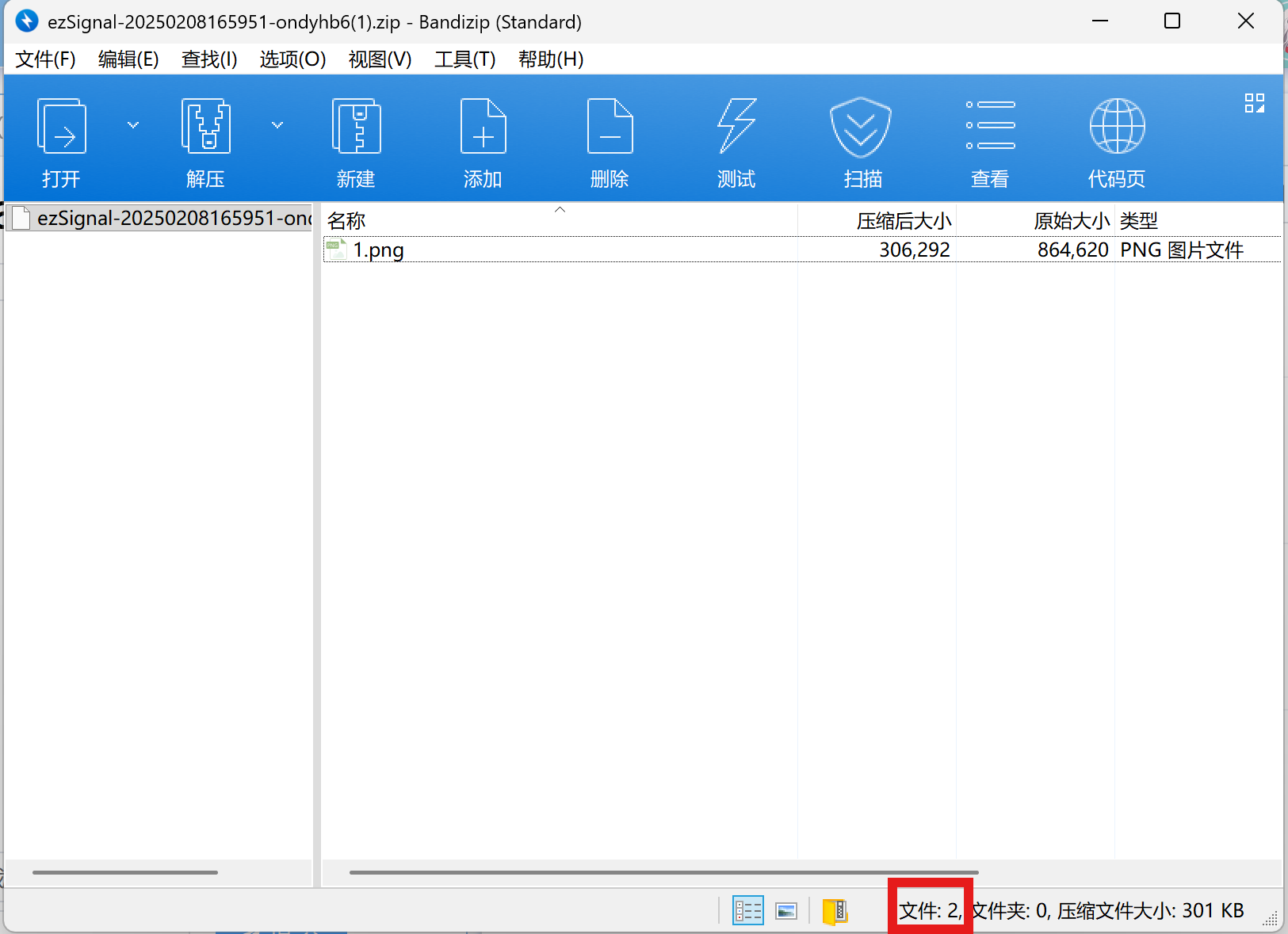This screenshot has height=934, width=1288.
Task: Click the yellow archive info icon in status bar
Action: click(x=835, y=912)
